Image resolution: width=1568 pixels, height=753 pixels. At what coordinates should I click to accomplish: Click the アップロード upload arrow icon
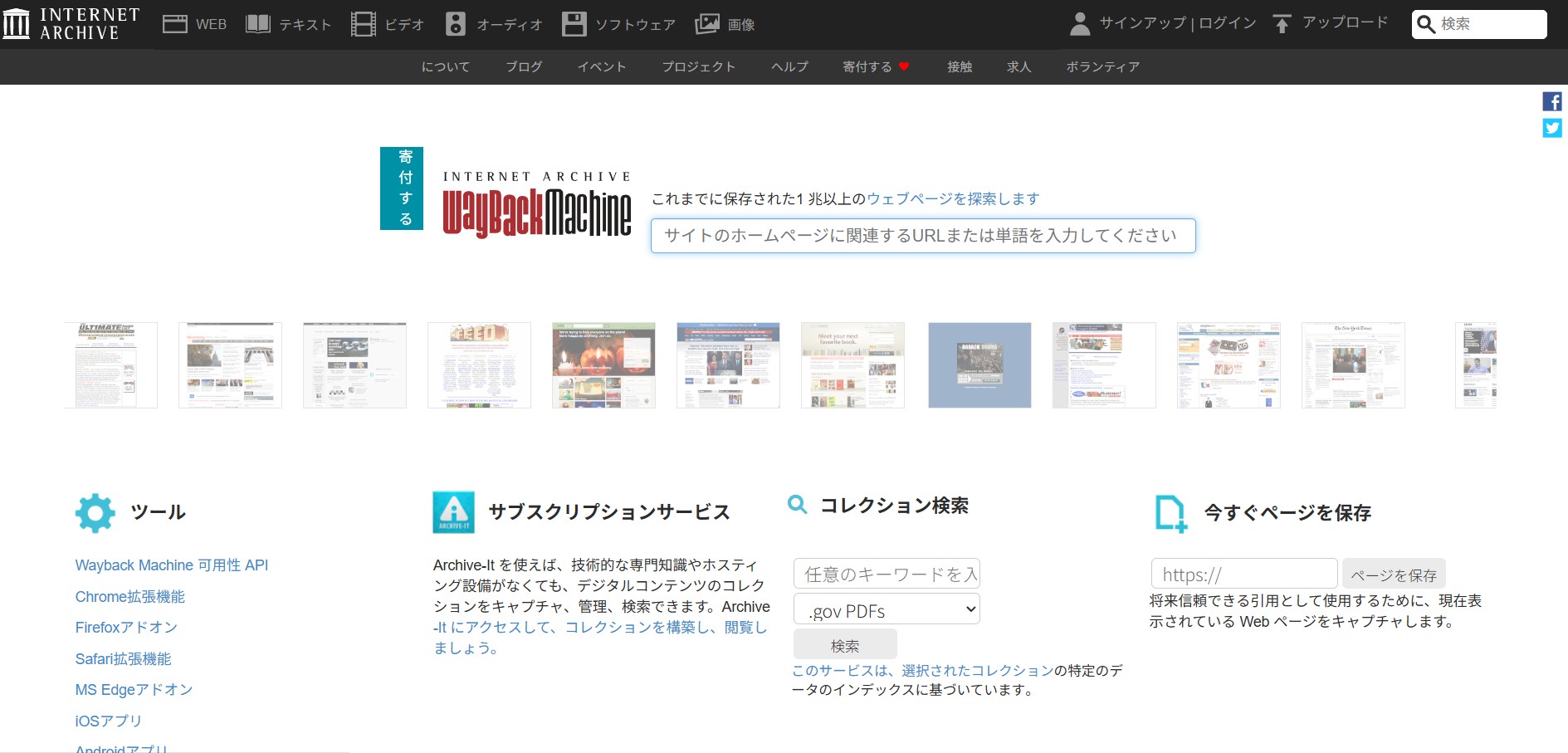1282,22
